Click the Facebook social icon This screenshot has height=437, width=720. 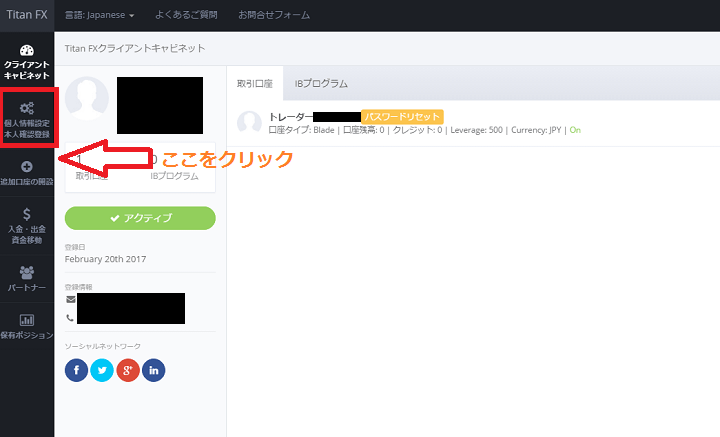pyautogui.click(x=76, y=370)
